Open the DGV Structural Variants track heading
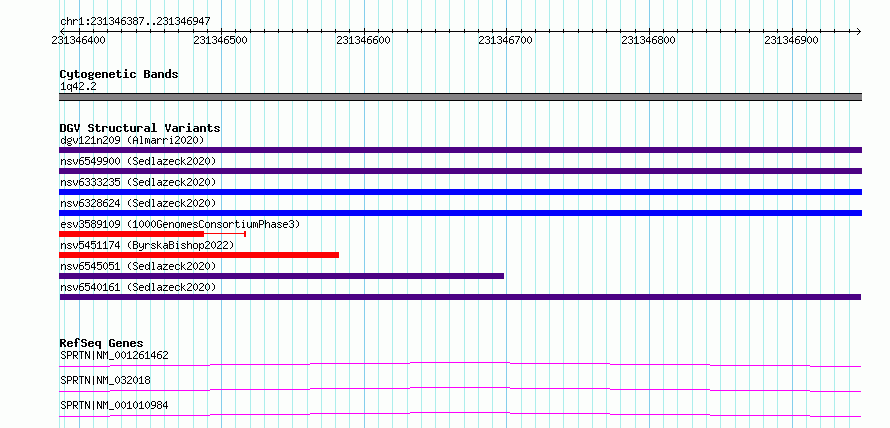The image size is (890, 428). (140, 128)
